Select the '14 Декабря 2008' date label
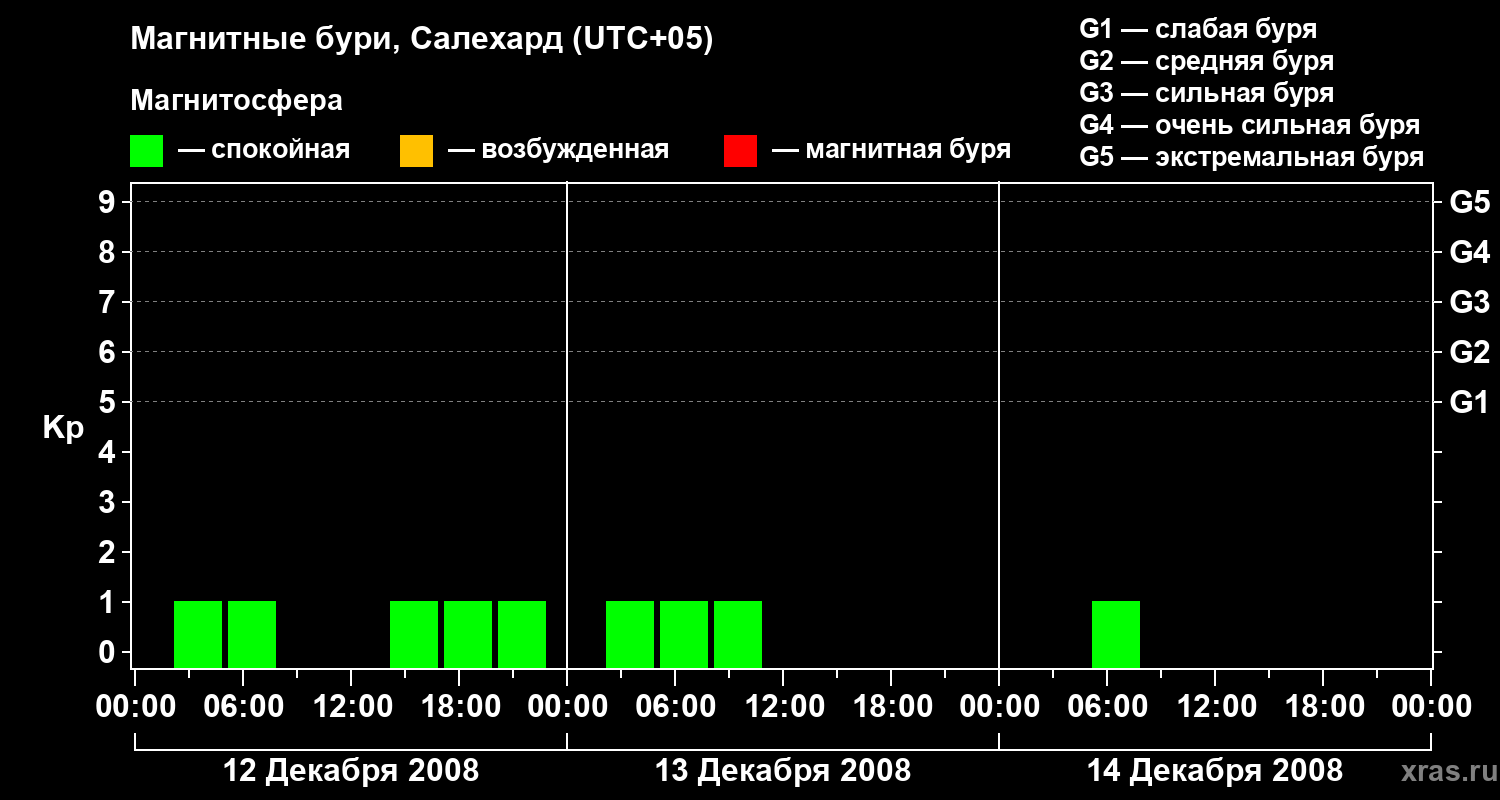 (1215, 771)
